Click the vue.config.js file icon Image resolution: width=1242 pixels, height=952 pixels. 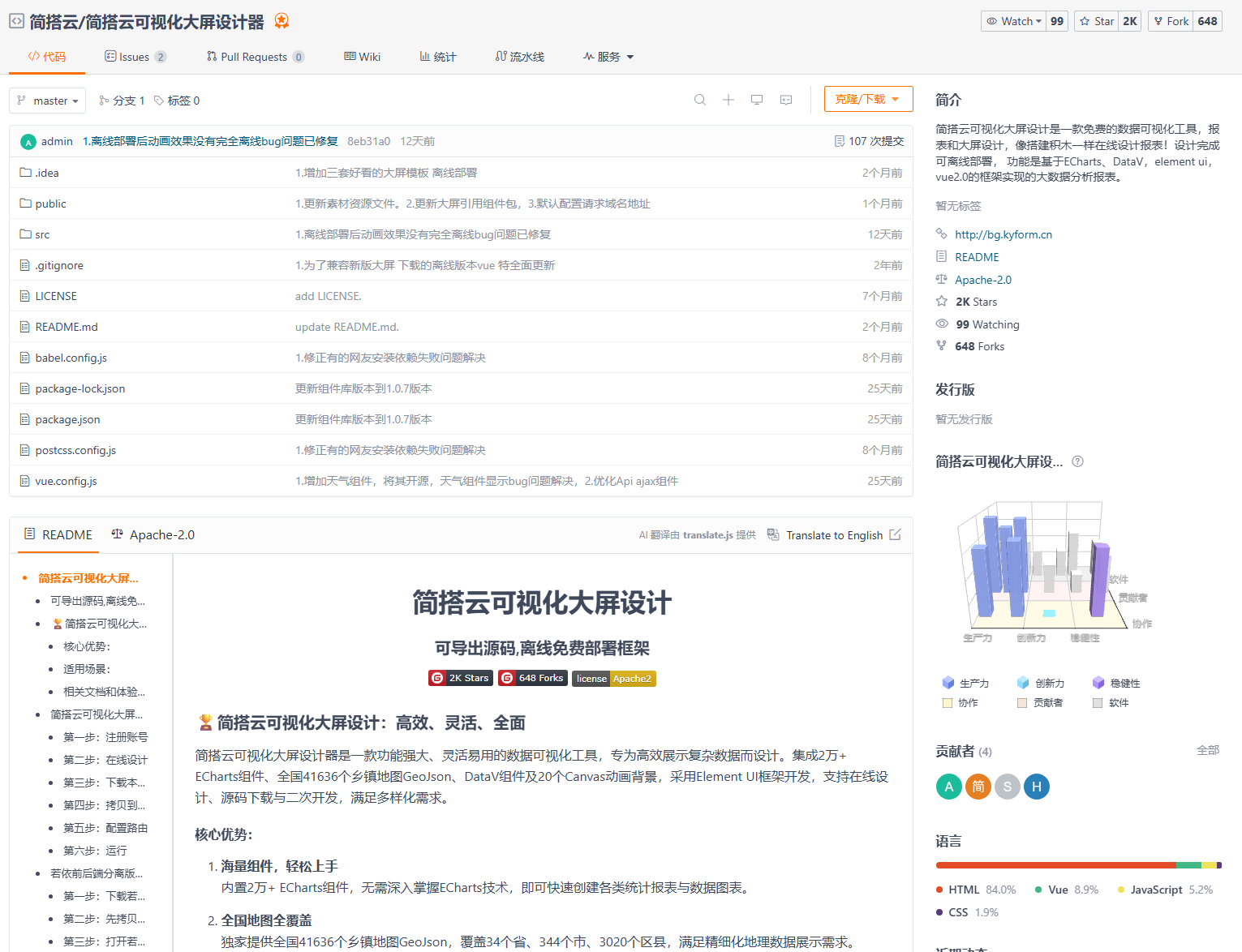tap(25, 481)
